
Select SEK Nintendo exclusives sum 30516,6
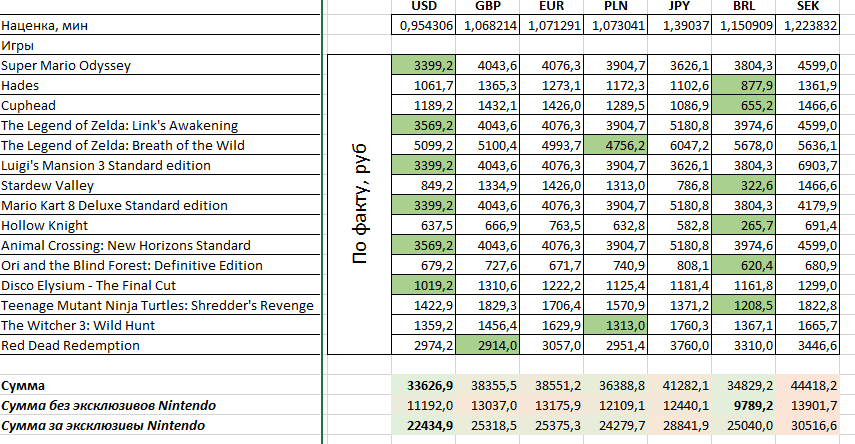(x=808, y=425)
